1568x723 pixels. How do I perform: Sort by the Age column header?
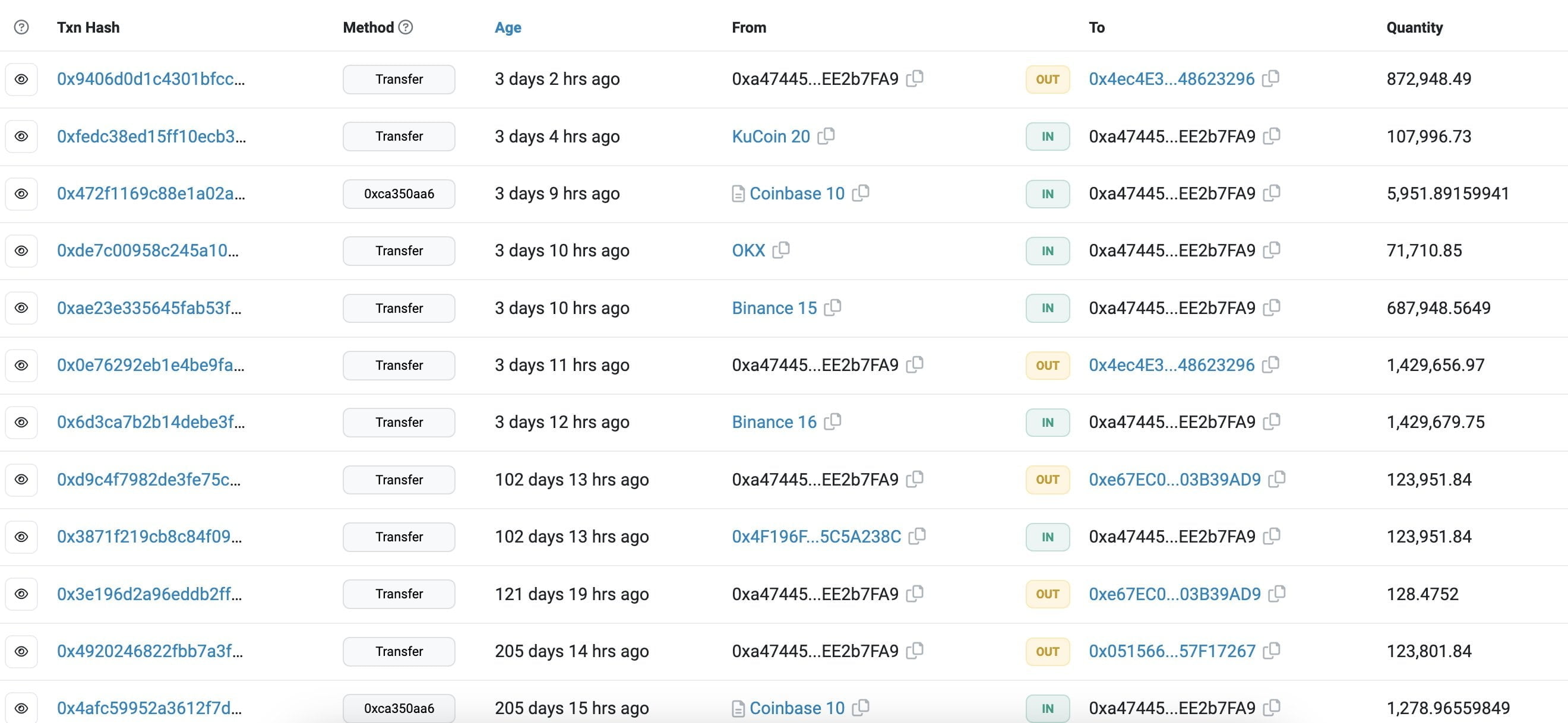click(508, 27)
